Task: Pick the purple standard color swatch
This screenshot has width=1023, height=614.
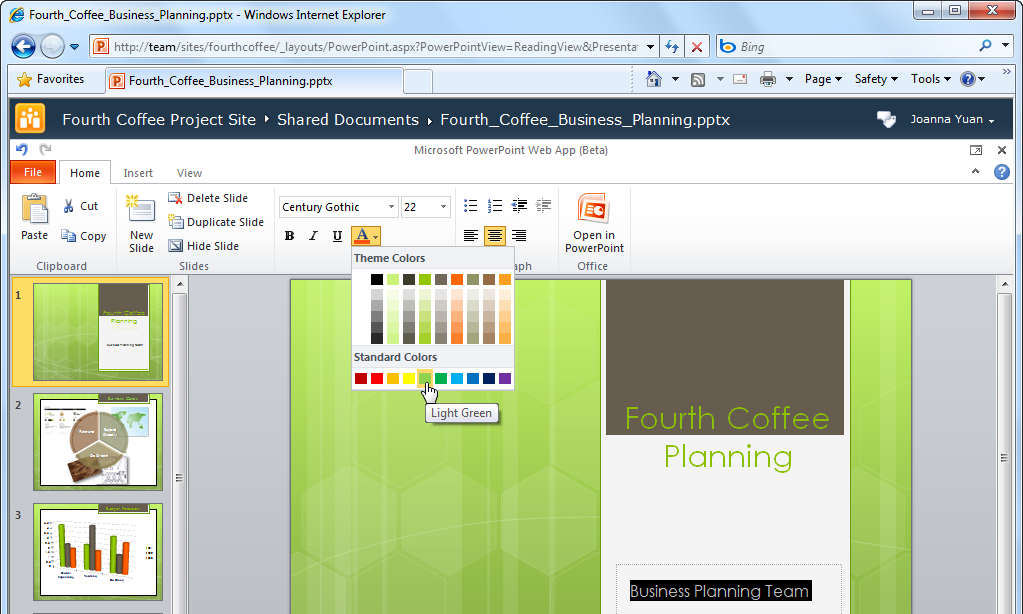Action: click(505, 378)
